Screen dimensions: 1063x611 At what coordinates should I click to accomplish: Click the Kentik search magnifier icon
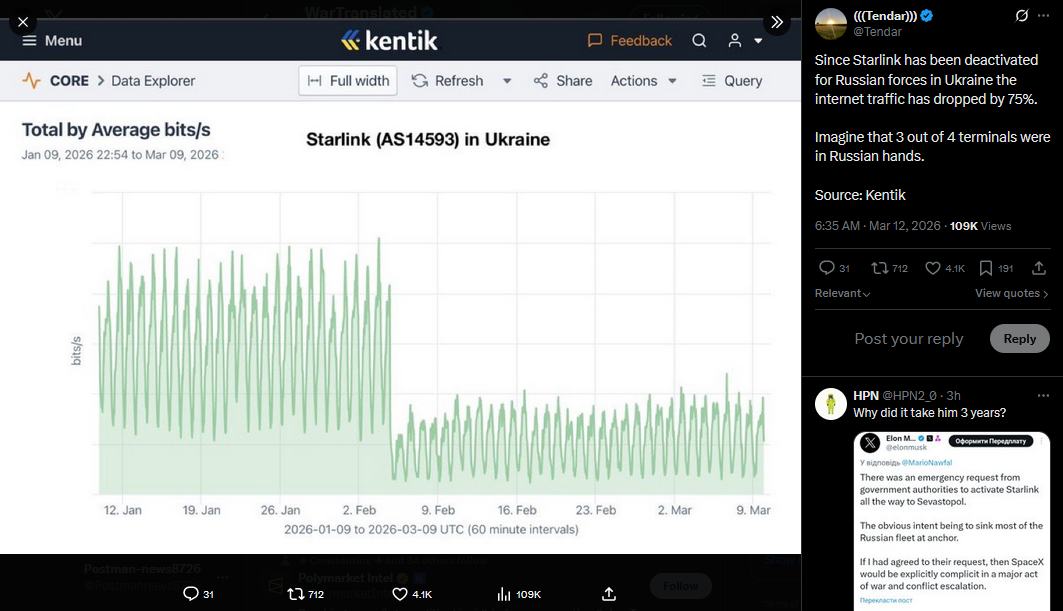(699, 41)
